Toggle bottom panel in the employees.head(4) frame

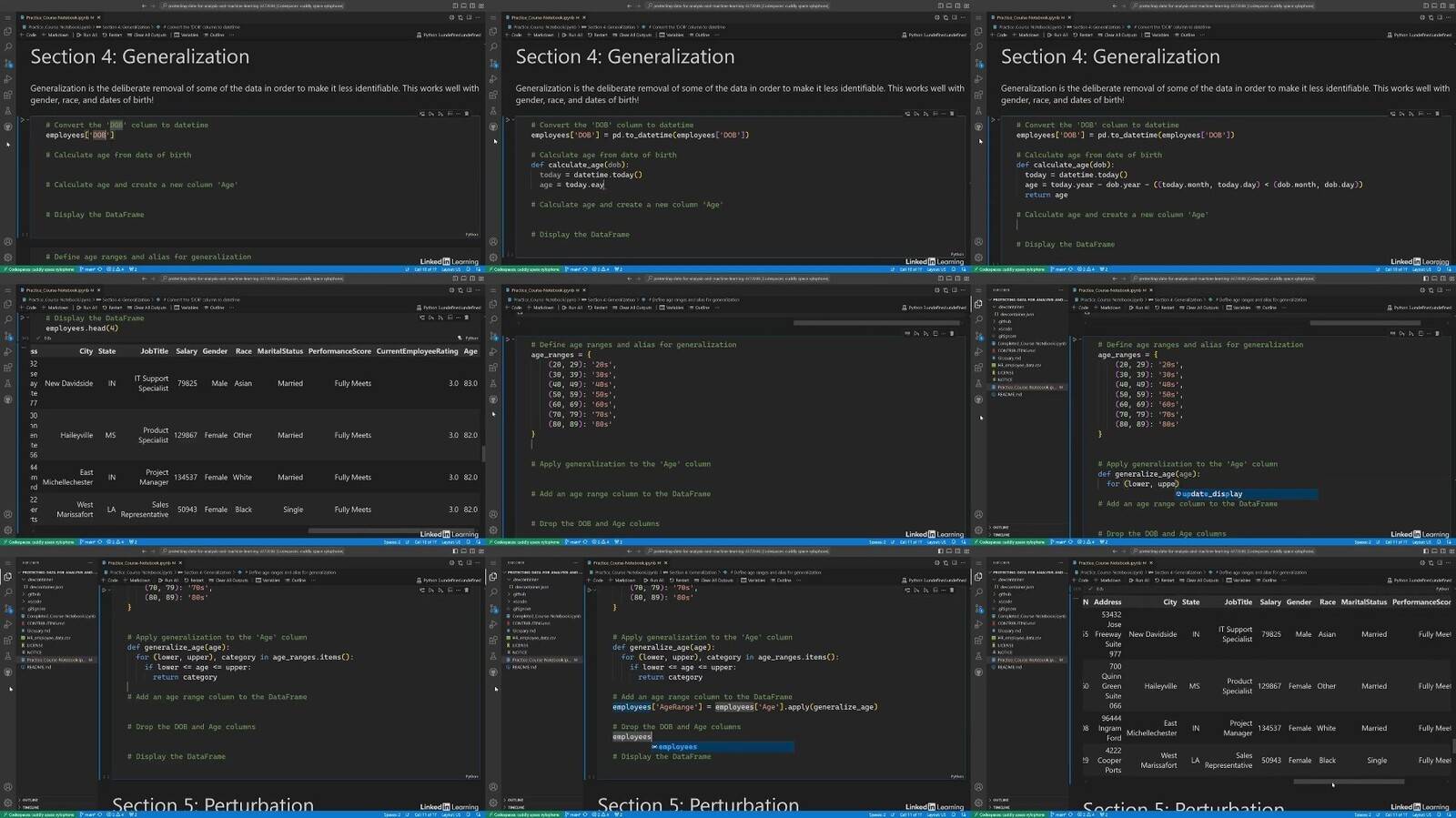pyautogui.click(x=463, y=278)
